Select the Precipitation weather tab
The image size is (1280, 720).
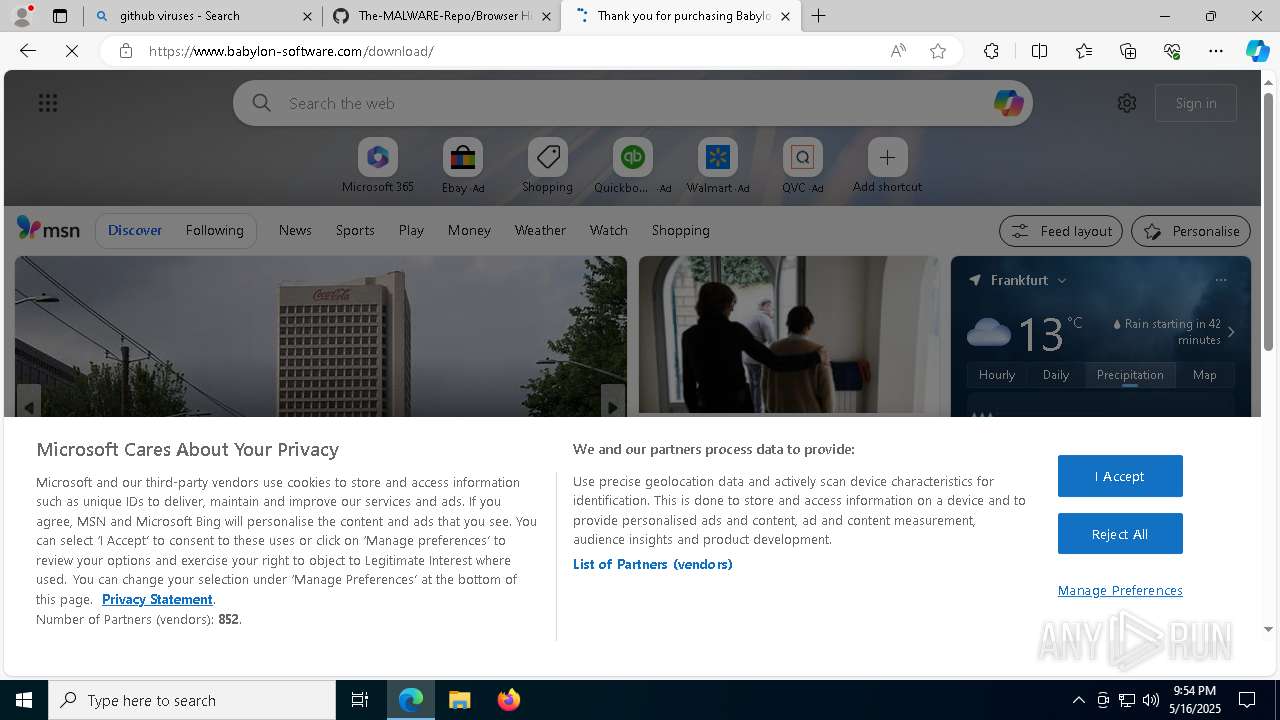(x=1130, y=375)
